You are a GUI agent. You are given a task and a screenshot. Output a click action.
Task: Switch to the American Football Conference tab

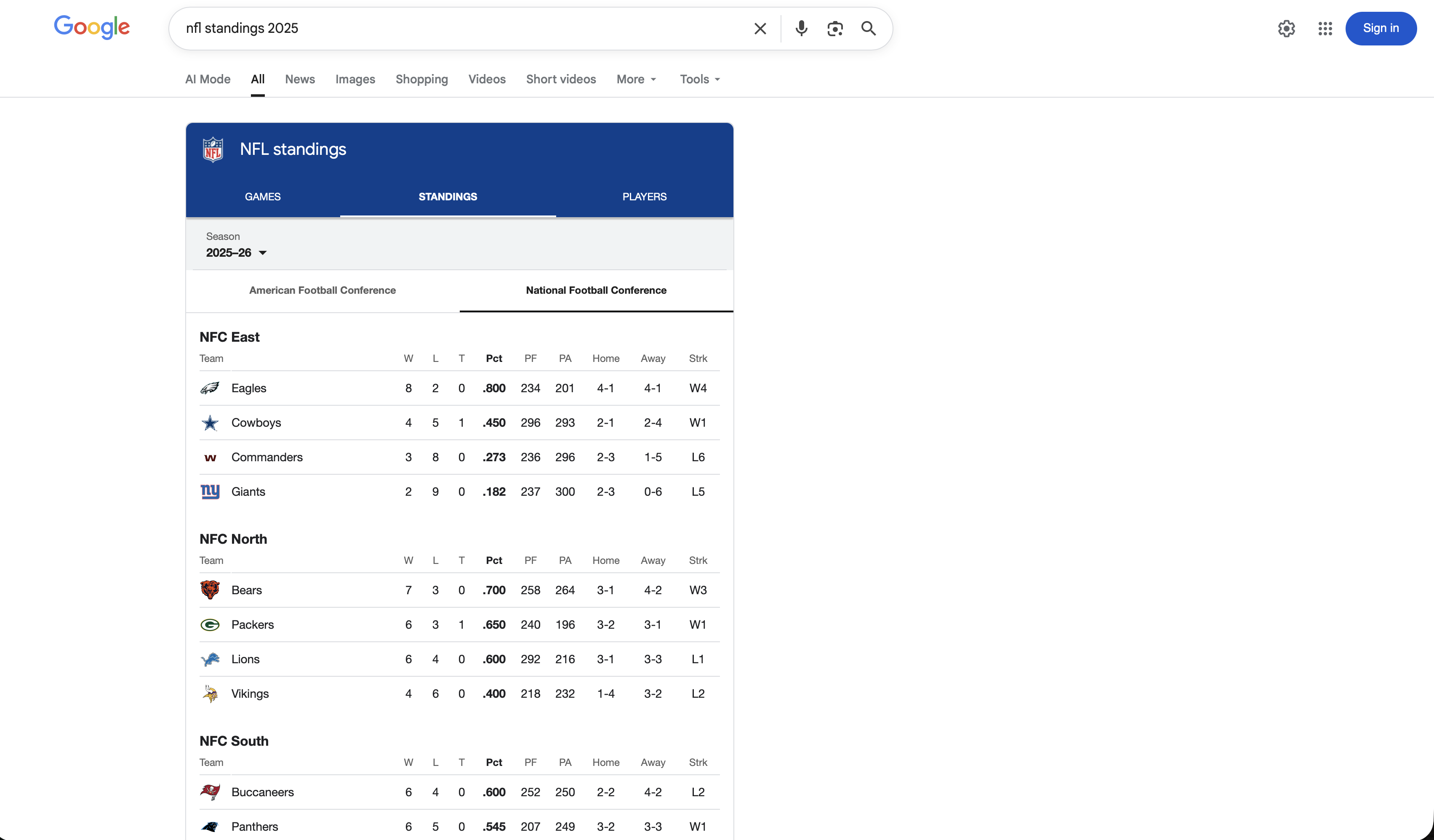(x=323, y=290)
